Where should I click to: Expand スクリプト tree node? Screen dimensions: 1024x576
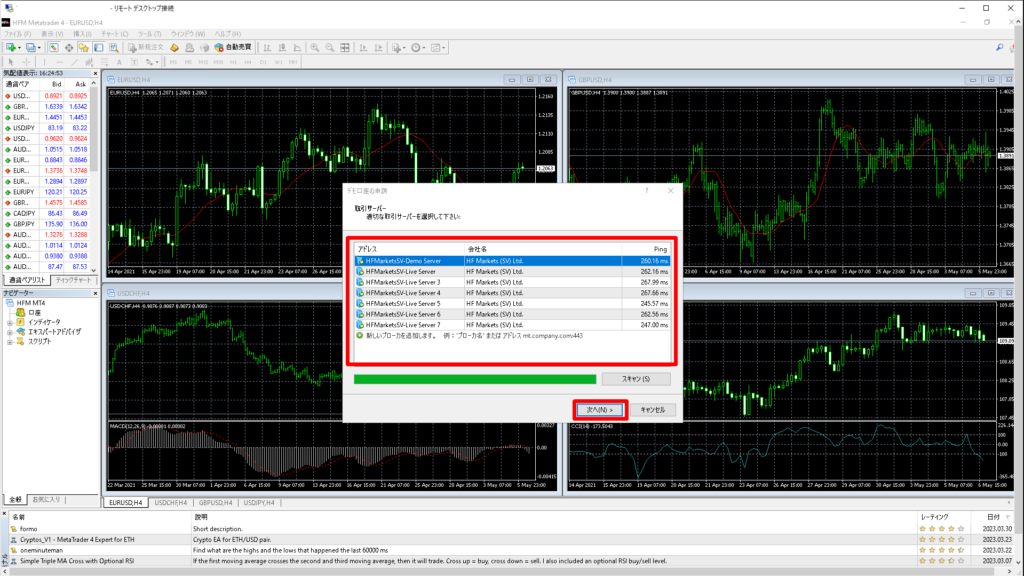click(x=10, y=342)
